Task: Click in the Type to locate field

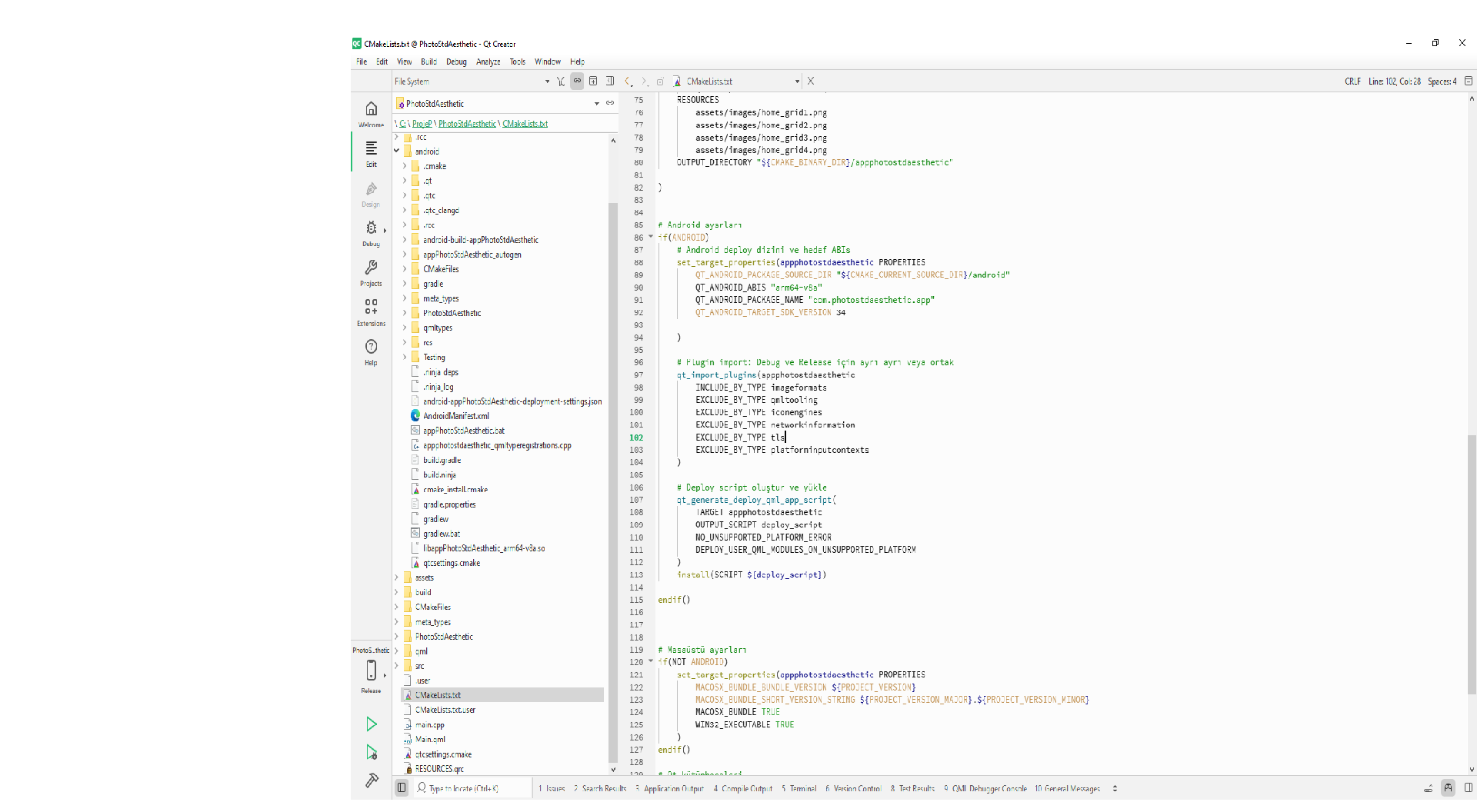Action: pyautogui.click(x=472, y=788)
